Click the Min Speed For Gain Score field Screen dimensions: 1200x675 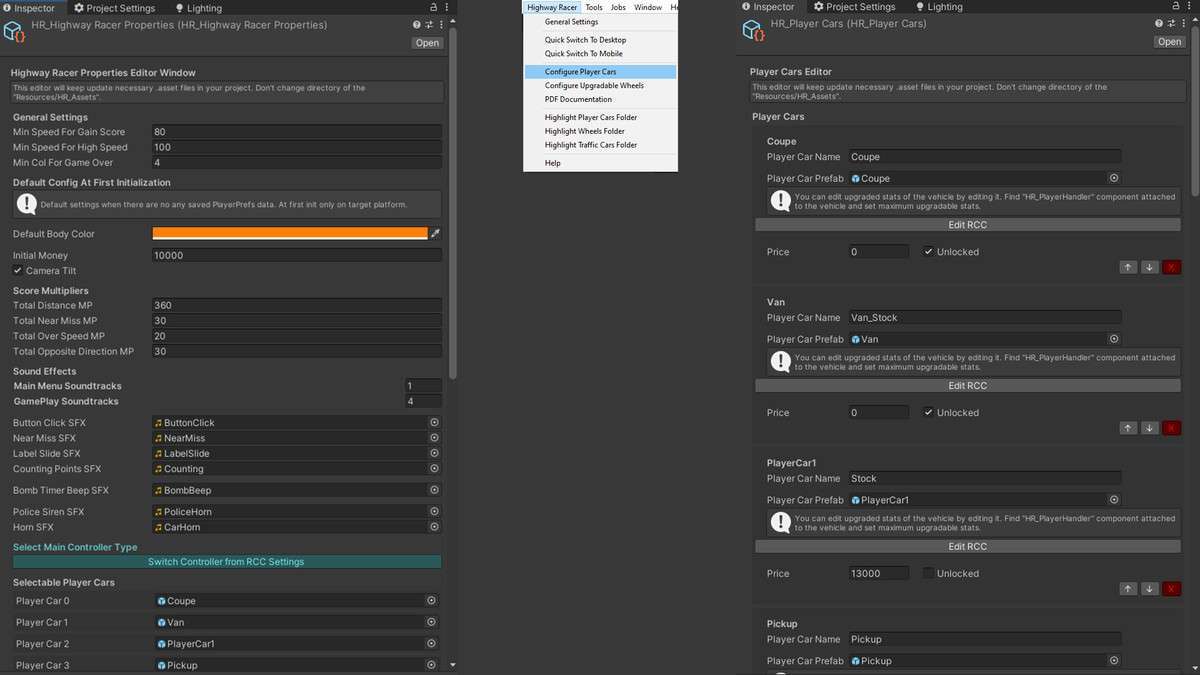point(297,132)
